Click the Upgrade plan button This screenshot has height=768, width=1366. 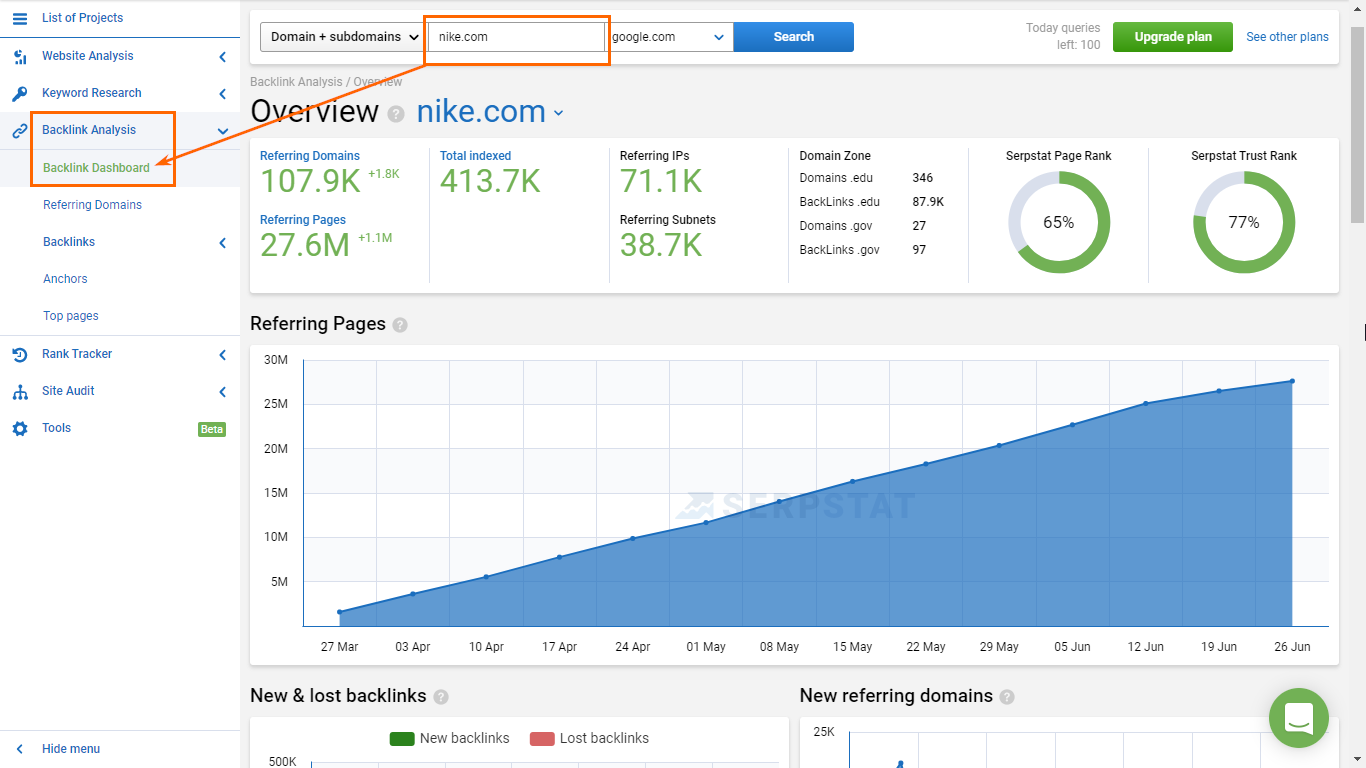point(1172,36)
